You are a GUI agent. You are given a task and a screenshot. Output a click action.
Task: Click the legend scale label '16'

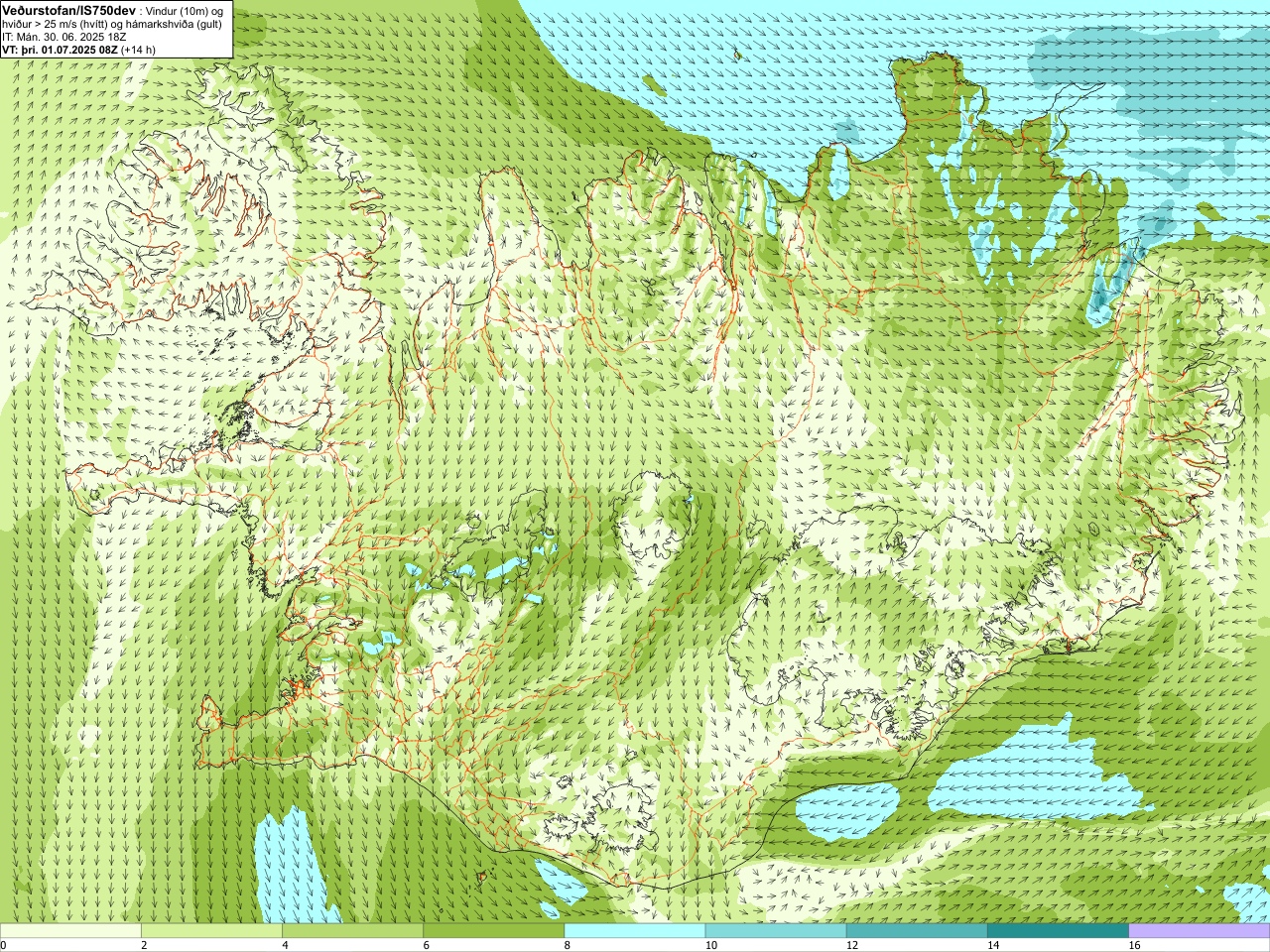click(x=1134, y=945)
